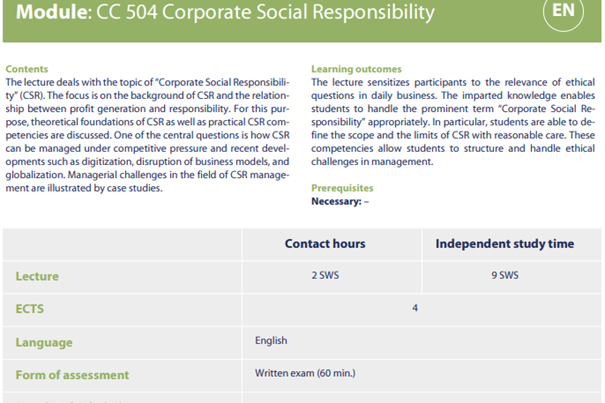The height and width of the screenshot is (403, 605).
Task: Click the ECTS value 4
Action: [x=415, y=308]
